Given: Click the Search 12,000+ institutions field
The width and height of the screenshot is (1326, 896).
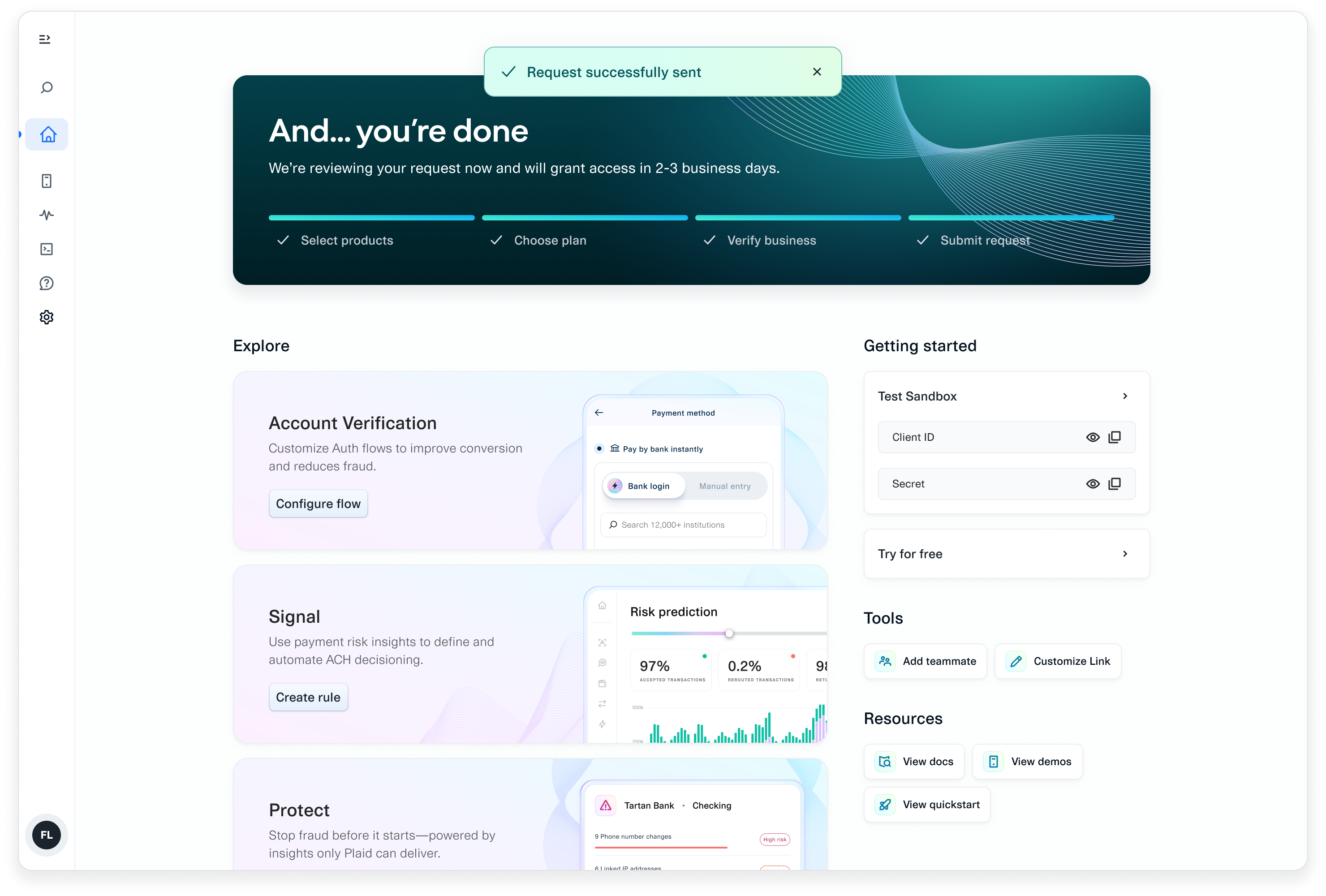Looking at the screenshot, I should [683, 525].
